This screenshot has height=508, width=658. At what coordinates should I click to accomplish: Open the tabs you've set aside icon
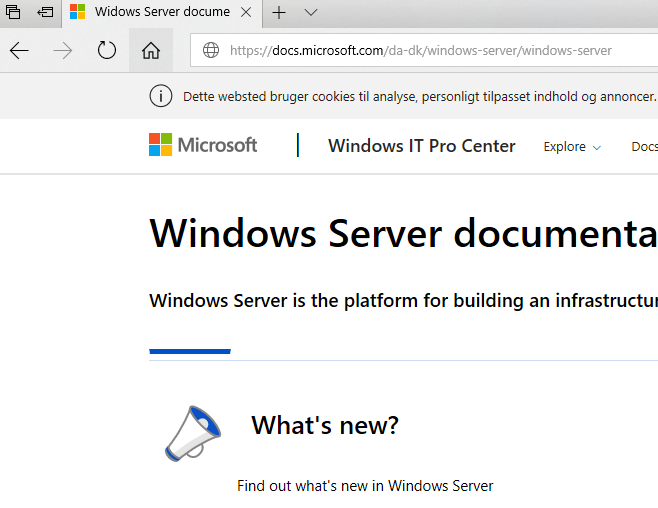13,12
